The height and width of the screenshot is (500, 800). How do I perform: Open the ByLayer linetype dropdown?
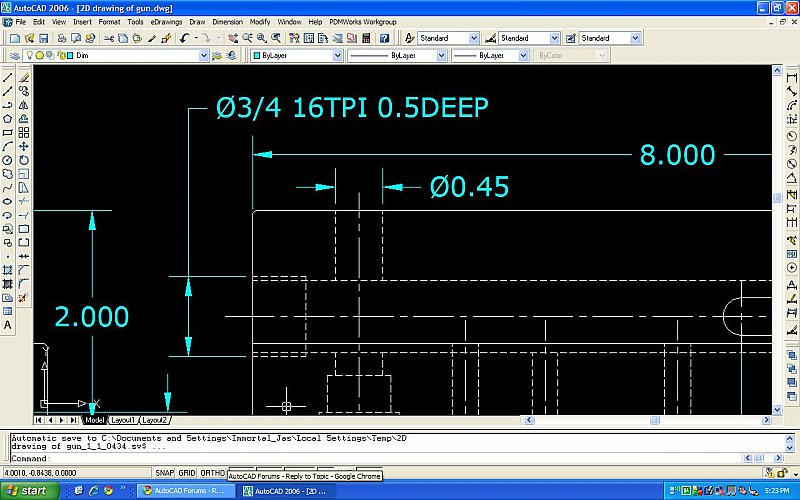tap(442, 55)
